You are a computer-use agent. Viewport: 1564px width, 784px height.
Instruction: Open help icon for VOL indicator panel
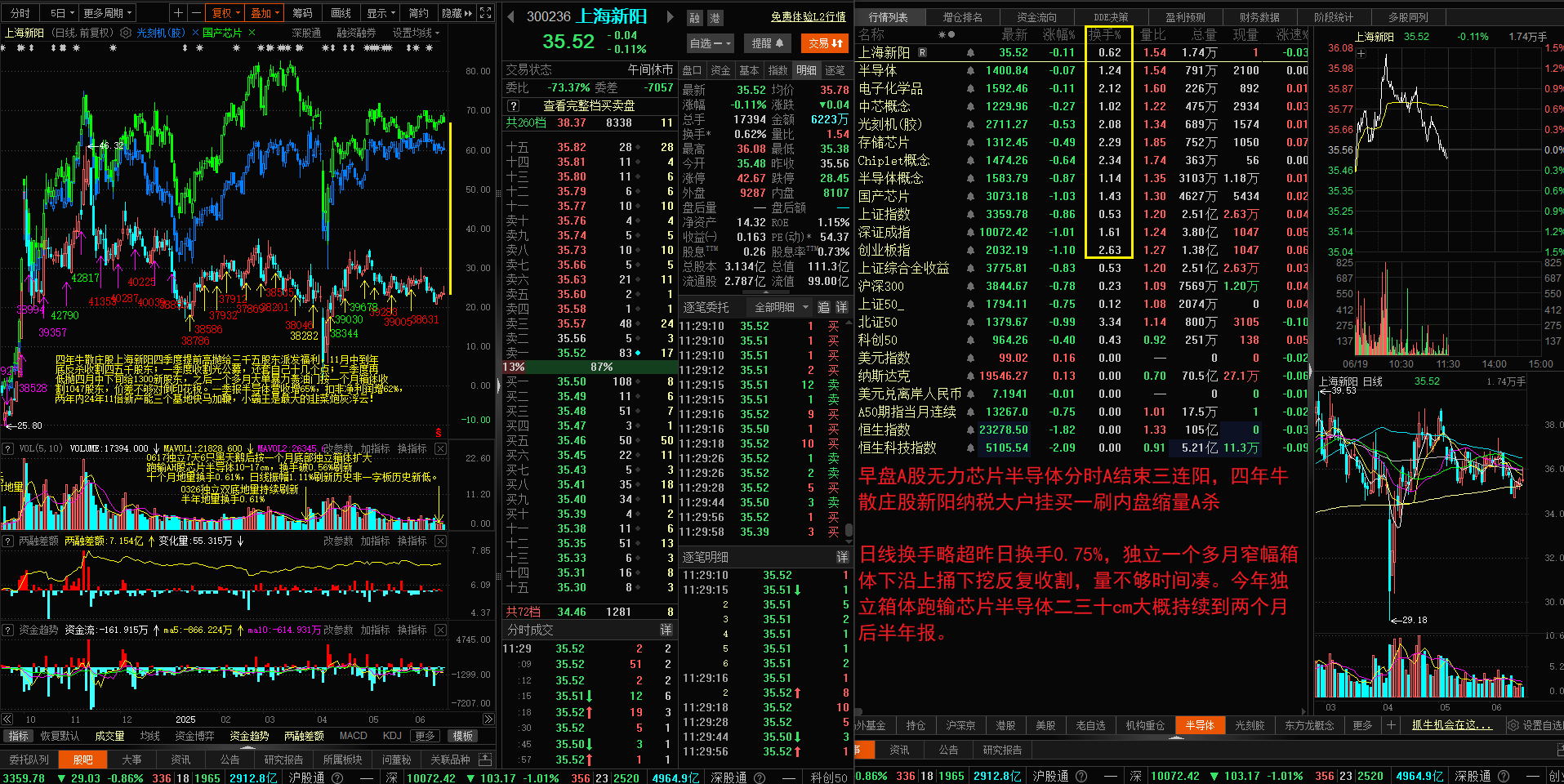[7, 448]
